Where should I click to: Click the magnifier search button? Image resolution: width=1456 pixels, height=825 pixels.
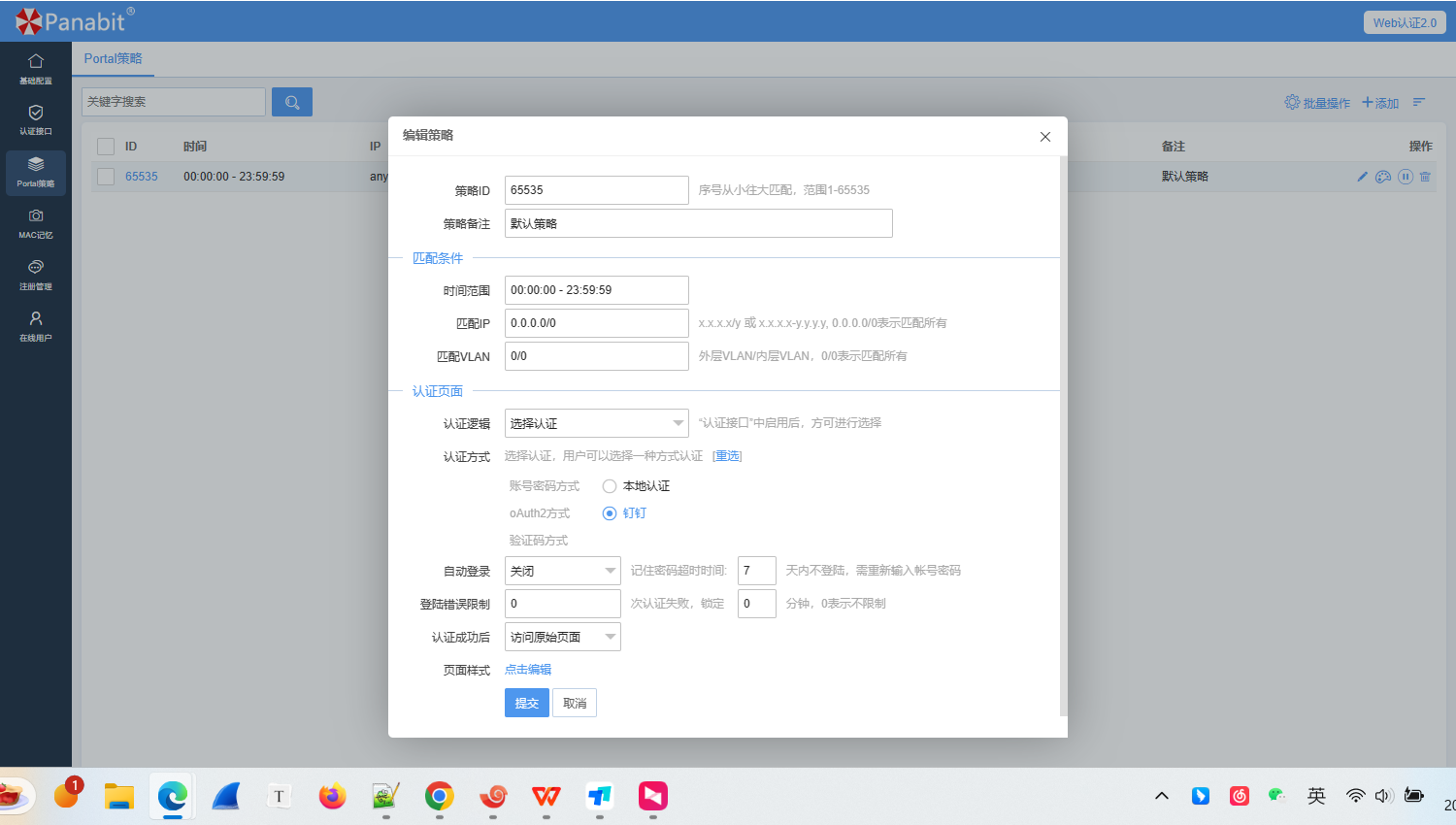tap(292, 102)
